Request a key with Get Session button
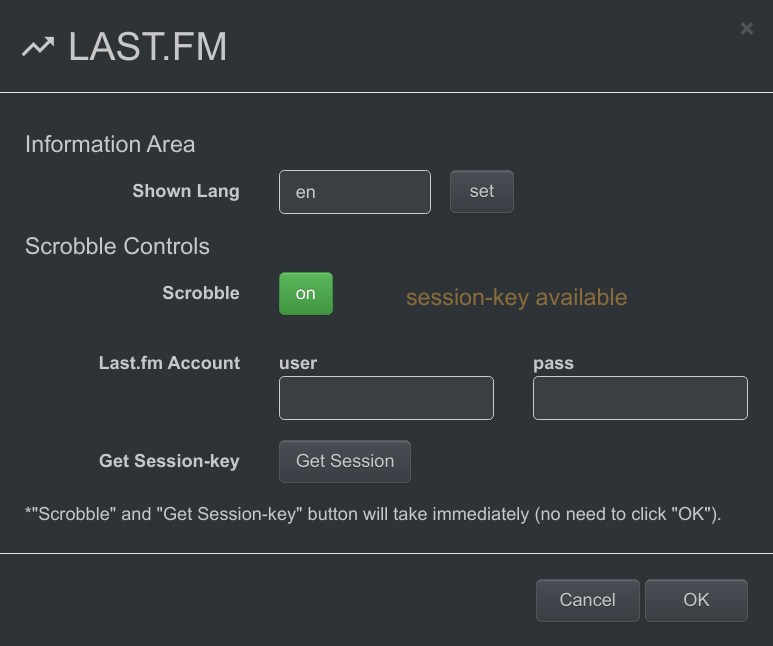This screenshot has height=646, width=773. (x=345, y=461)
